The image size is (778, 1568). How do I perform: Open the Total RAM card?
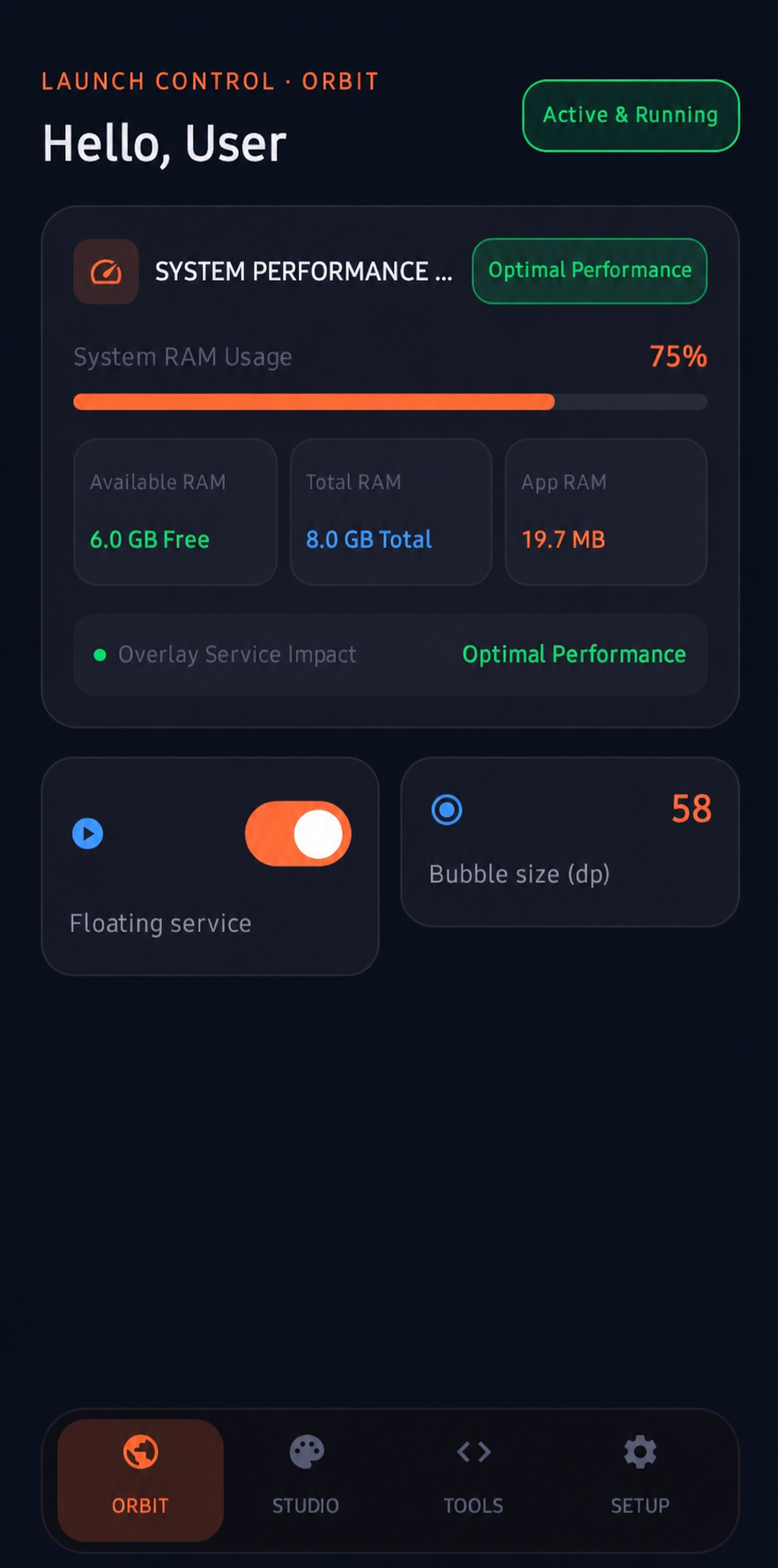pyautogui.click(x=390, y=512)
